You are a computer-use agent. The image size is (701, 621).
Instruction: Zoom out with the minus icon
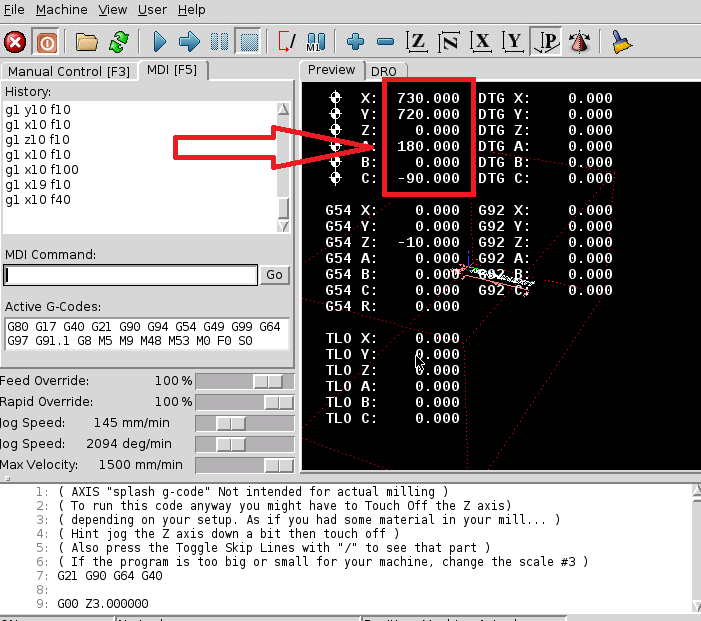(x=385, y=42)
